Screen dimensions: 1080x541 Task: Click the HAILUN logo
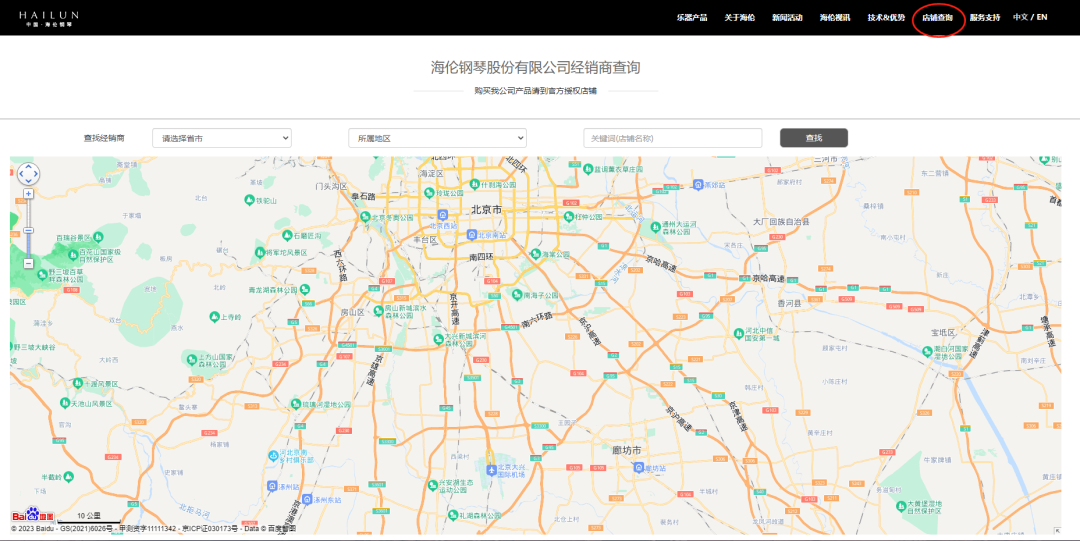coord(47,18)
